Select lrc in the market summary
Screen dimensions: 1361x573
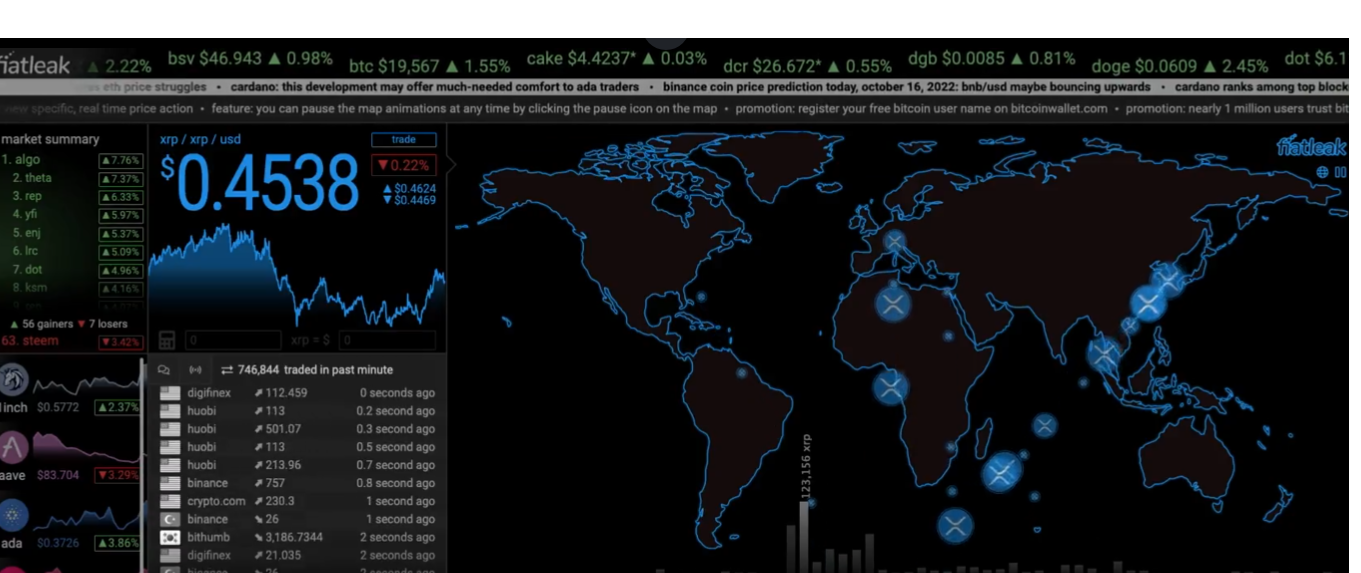tap(25, 251)
